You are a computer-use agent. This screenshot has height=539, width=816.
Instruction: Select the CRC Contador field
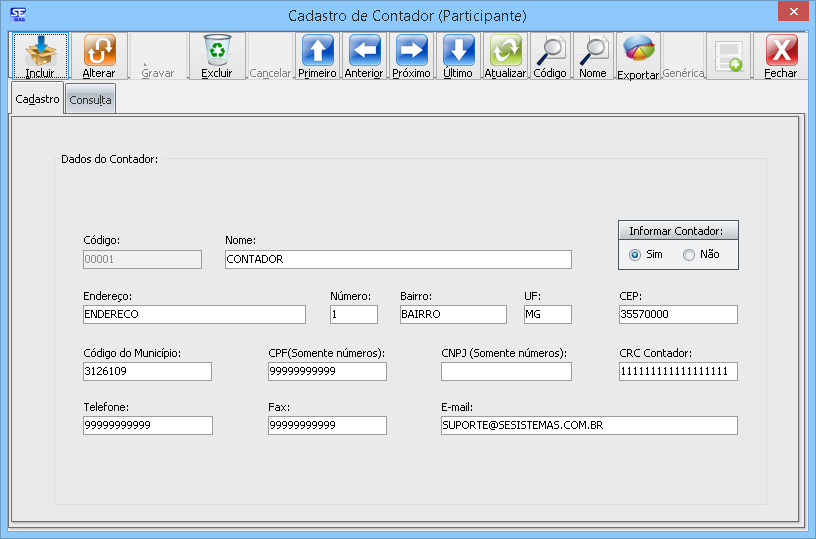(x=678, y=371)
